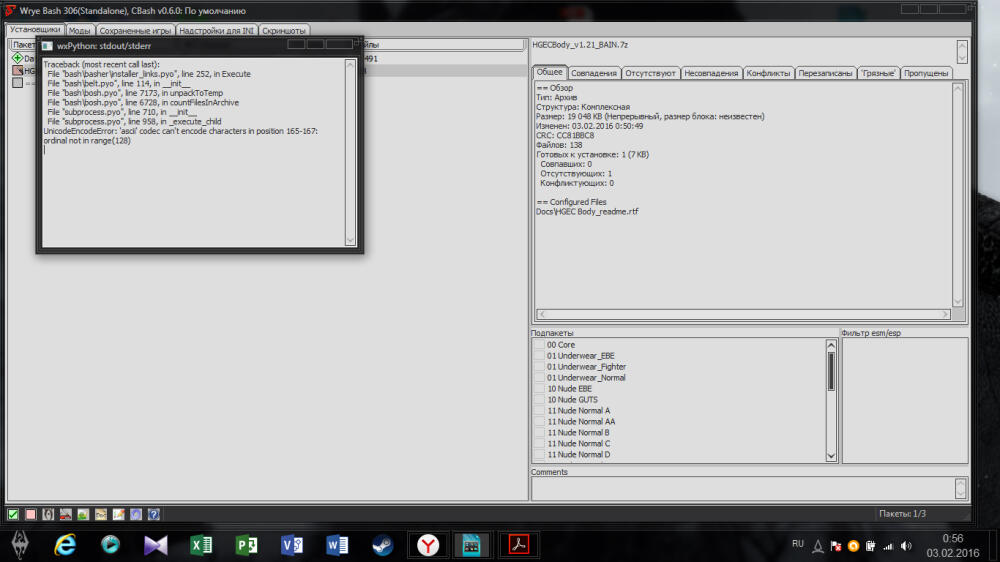Click the package name field HGECBody_v1.21_BAIN.7z
Screen dimensions: 1000x562
[x=743, y=52]
